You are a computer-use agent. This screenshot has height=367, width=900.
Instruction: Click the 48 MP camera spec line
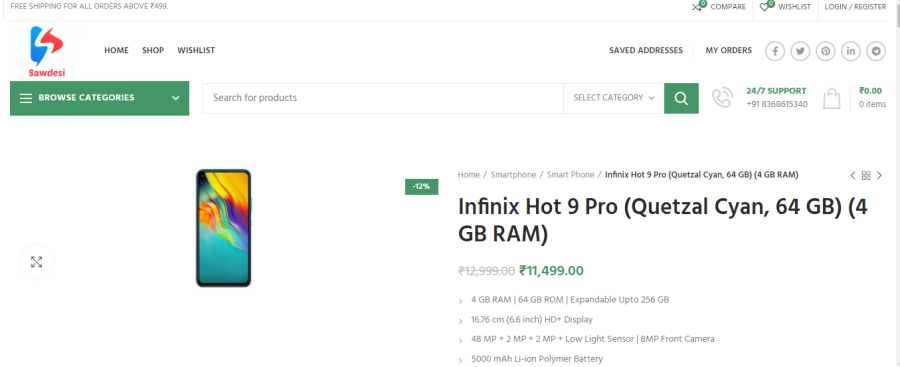click(x=592, y=339)
